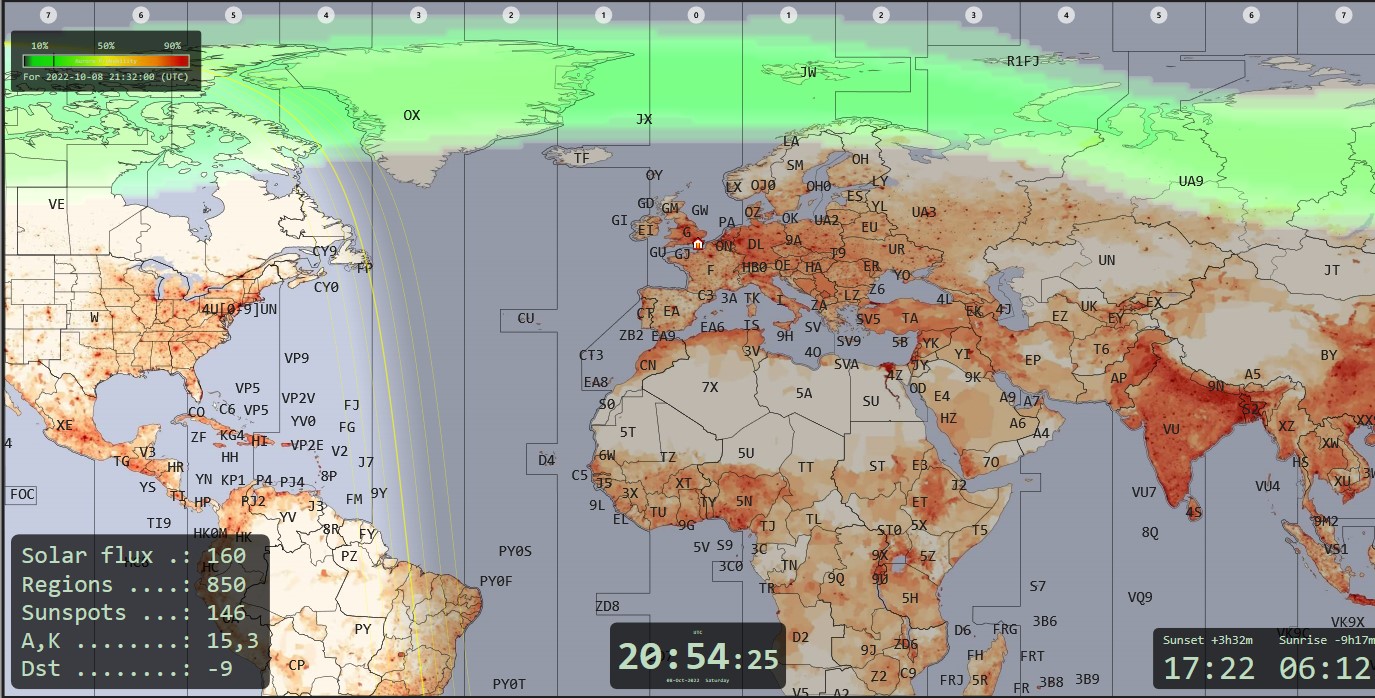The image size is (1375, 698).
Task: Click the A,K index row
Action: pyautogui.click(x=140, y=640)
